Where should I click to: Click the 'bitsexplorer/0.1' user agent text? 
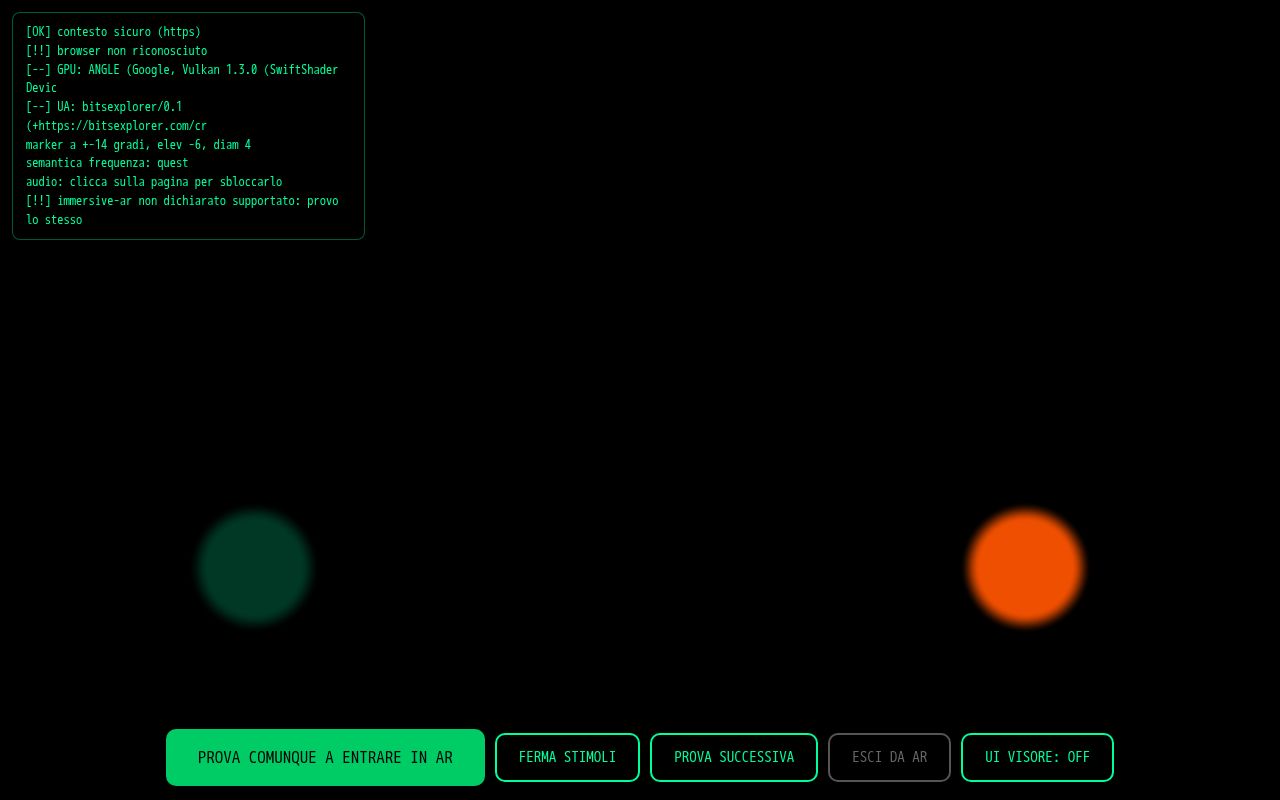click(132, 107)
